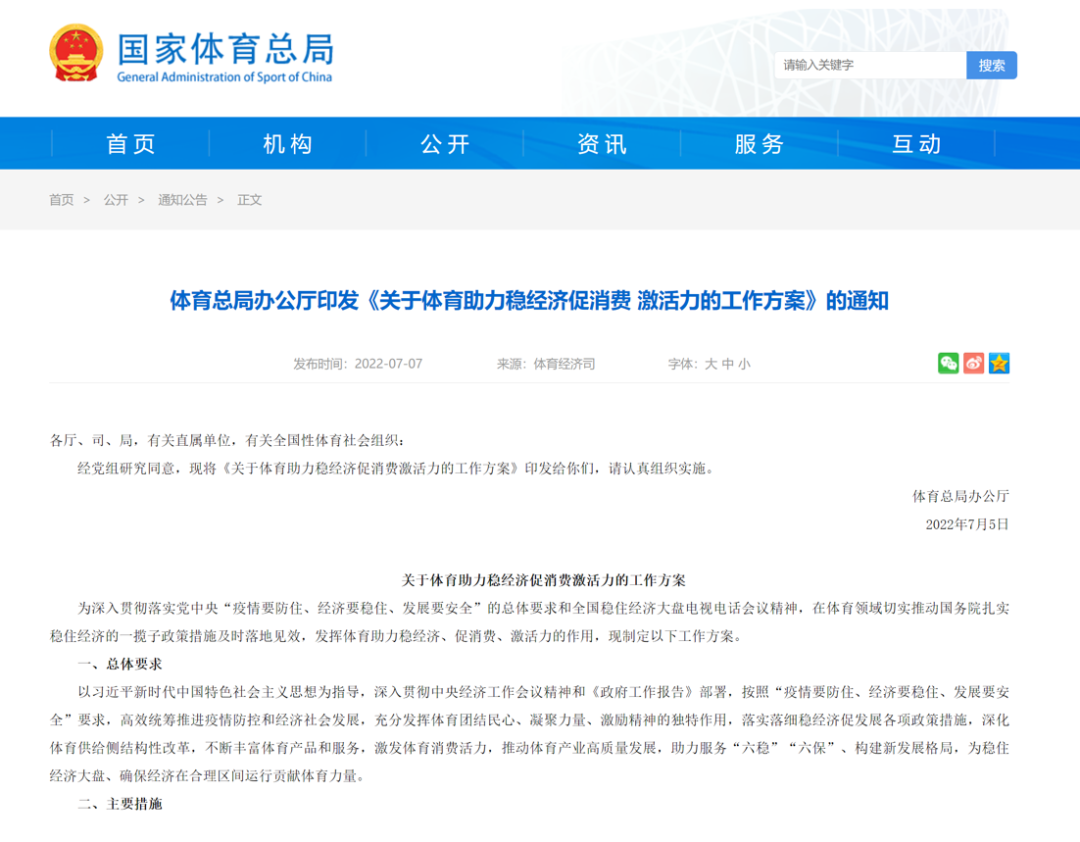The width and height of the screenshot is (1080, 842).
Task: Click the article title 体育总局办公厅印发 notice
Action: tap(529, 301)
